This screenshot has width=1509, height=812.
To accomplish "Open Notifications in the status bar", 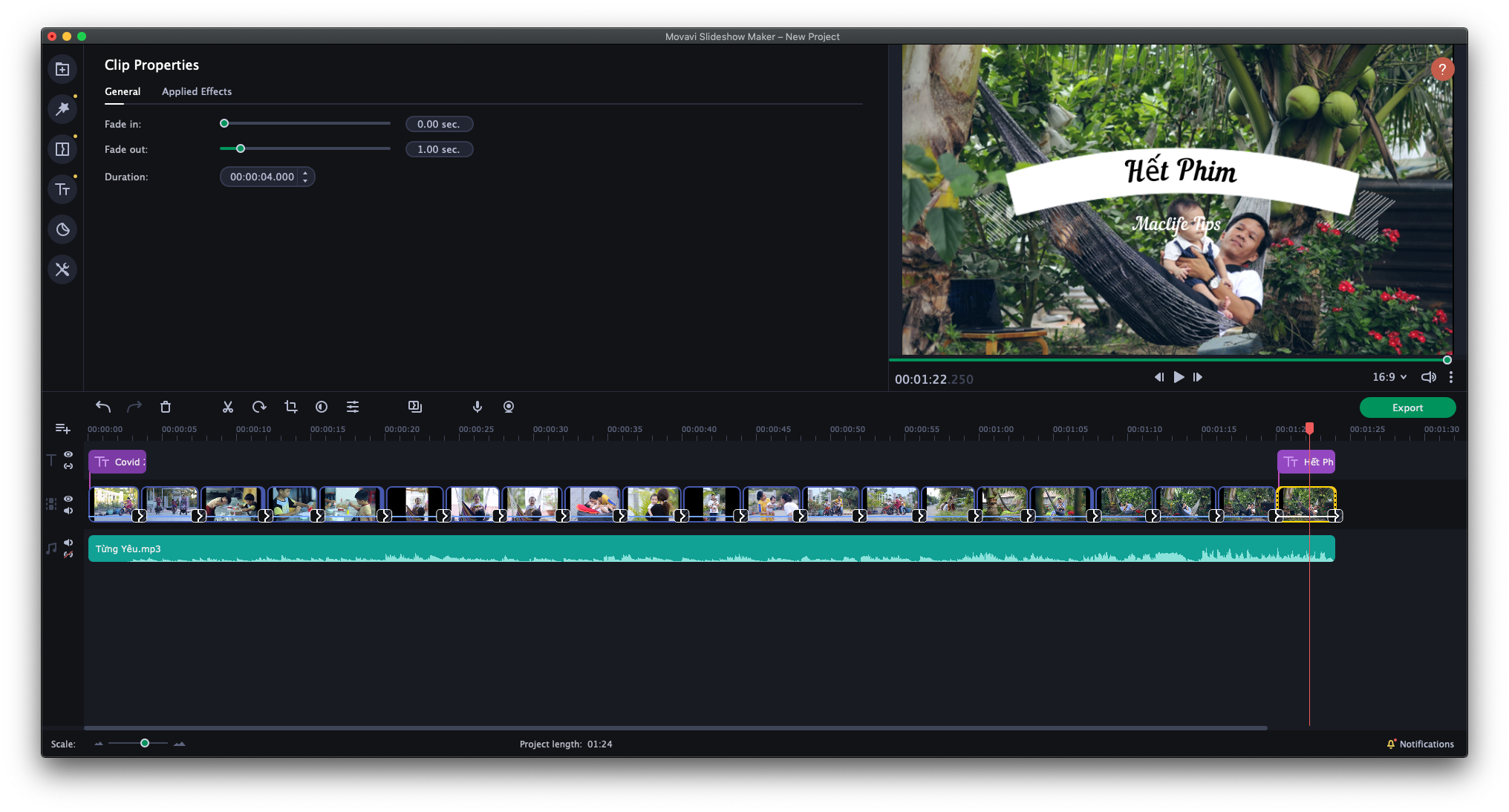I will tap(1420, 744).
